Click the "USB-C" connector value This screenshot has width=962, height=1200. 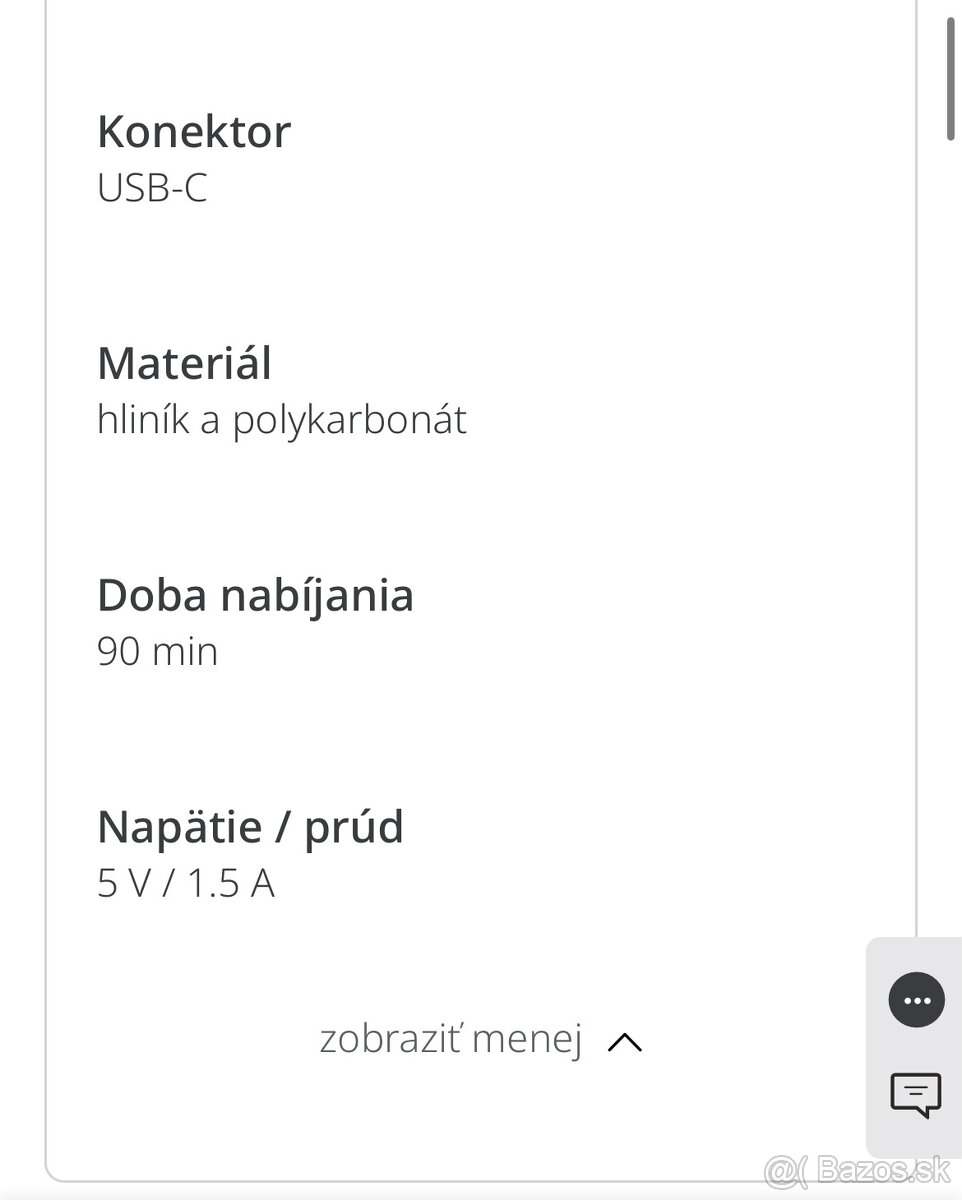coord(152,188)
